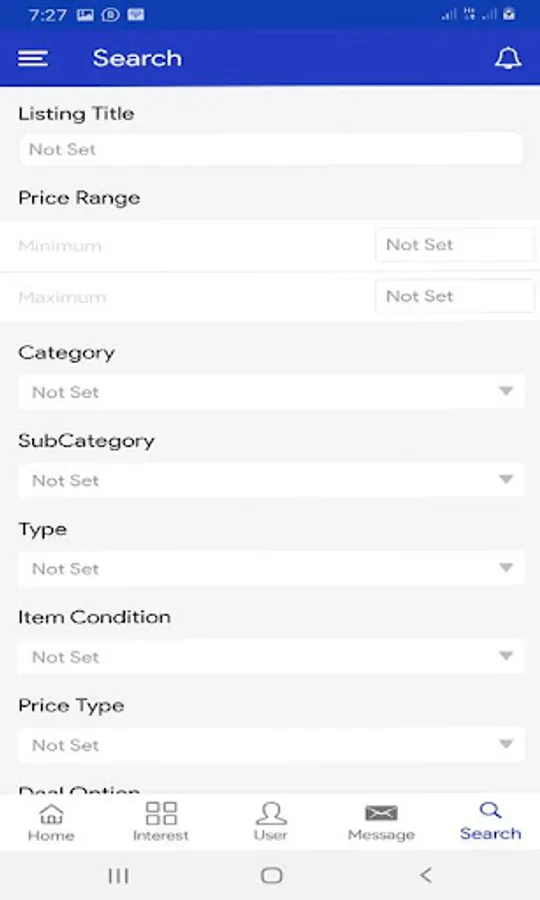
Task: Tap the notification bell icon
Action: pos(508,58)
